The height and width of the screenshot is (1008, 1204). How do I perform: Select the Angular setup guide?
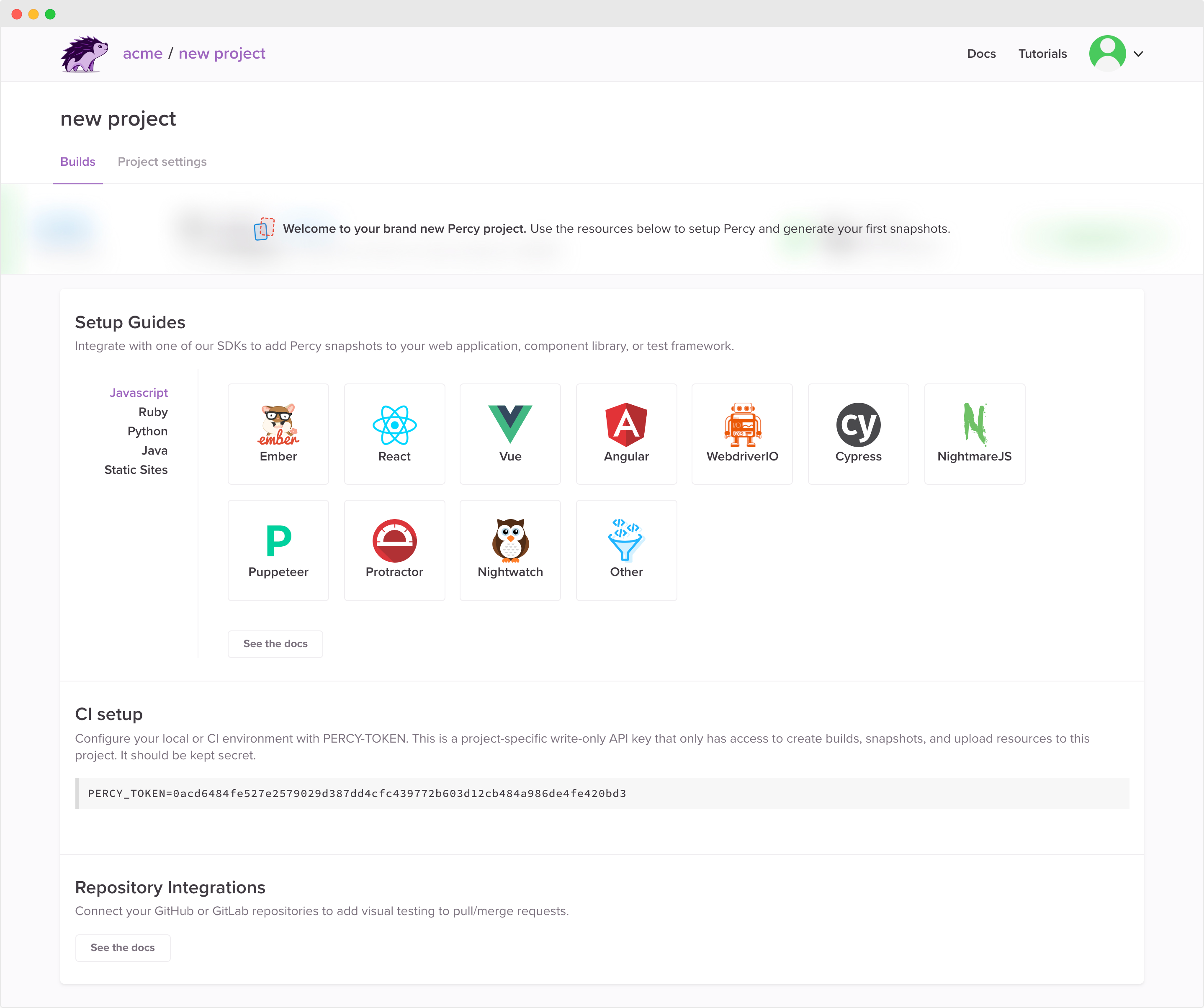tap(626, 434)
